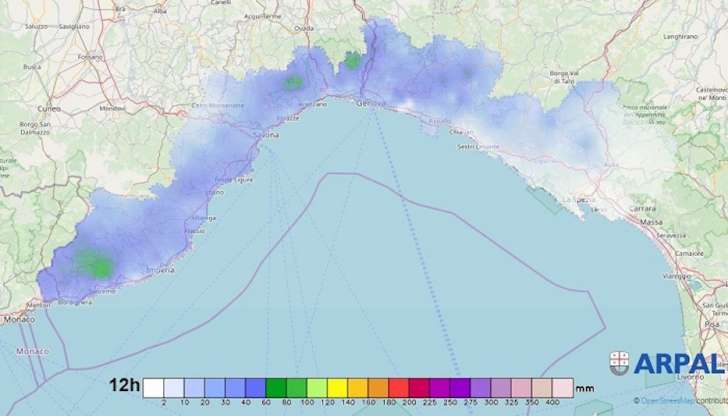Select the 350–400 mm beige swatch
This screenshot has width=728, height=416.
click(541, 388)
